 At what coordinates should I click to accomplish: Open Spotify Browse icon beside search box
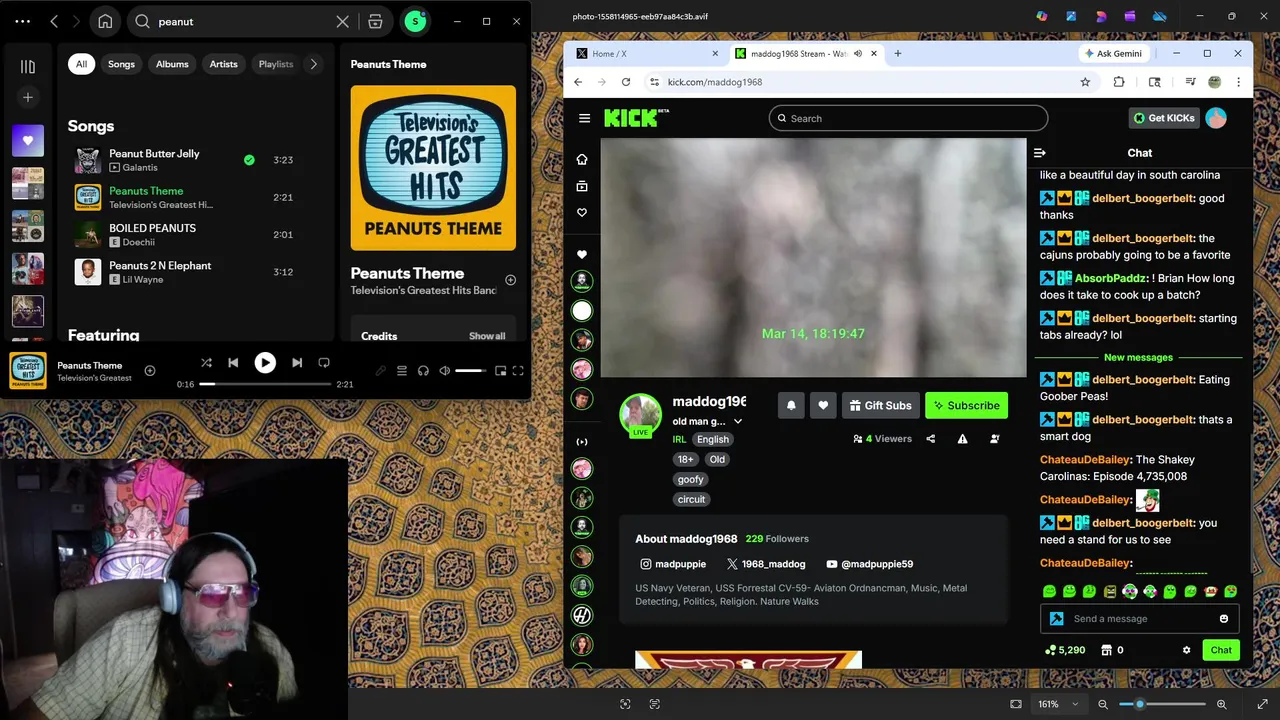(x=375, y=21)
